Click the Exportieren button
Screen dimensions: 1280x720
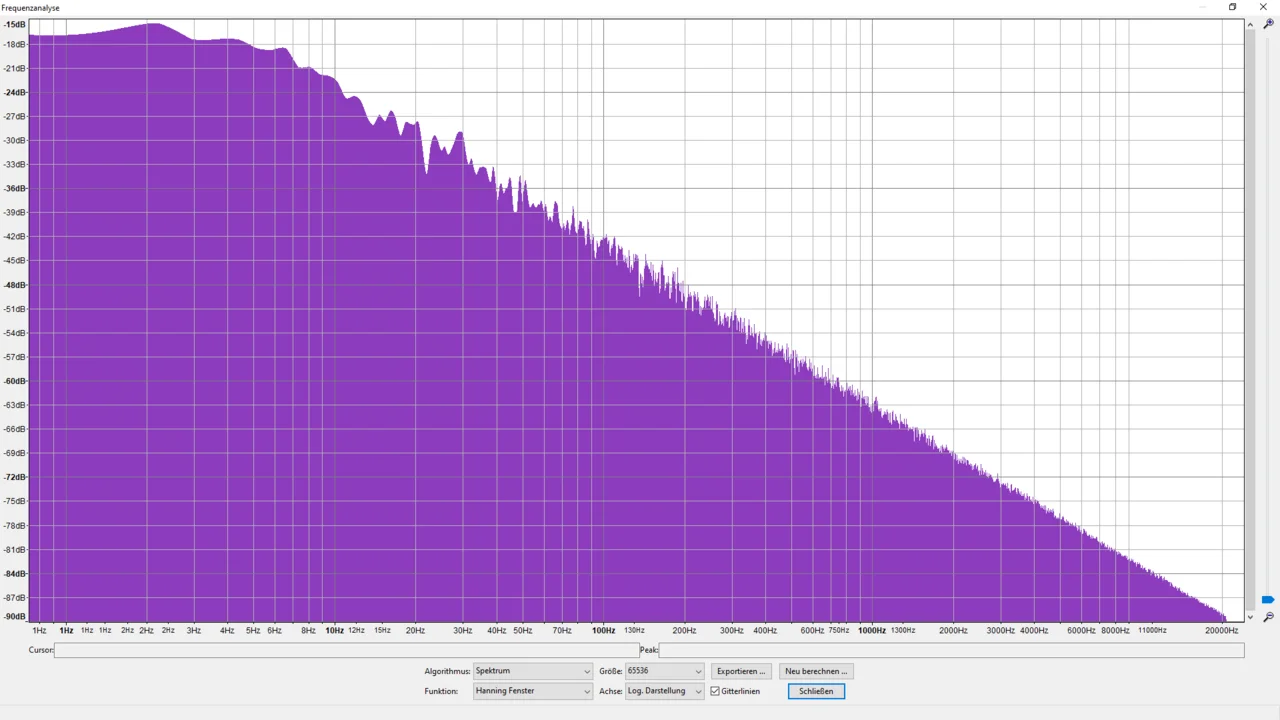(x=741, y=671)
